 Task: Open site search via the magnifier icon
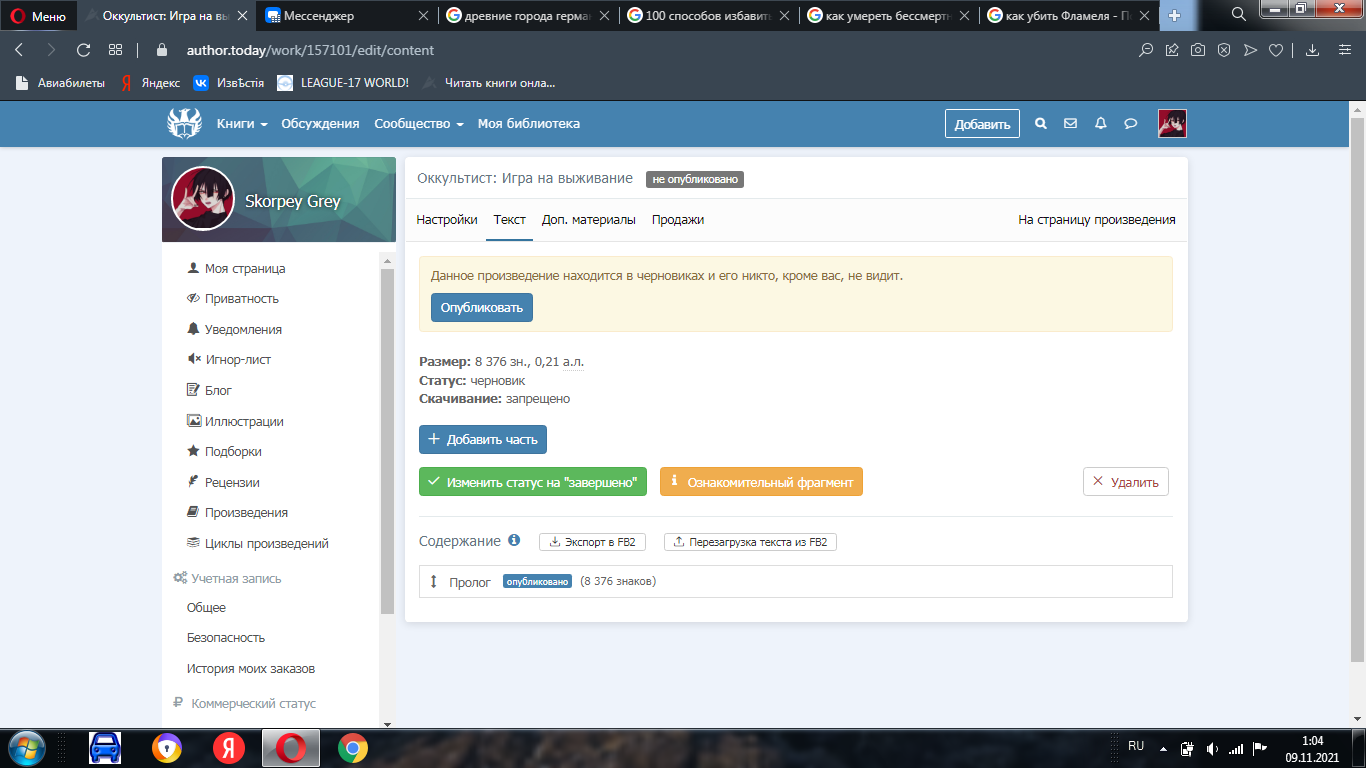[1041, 124]
